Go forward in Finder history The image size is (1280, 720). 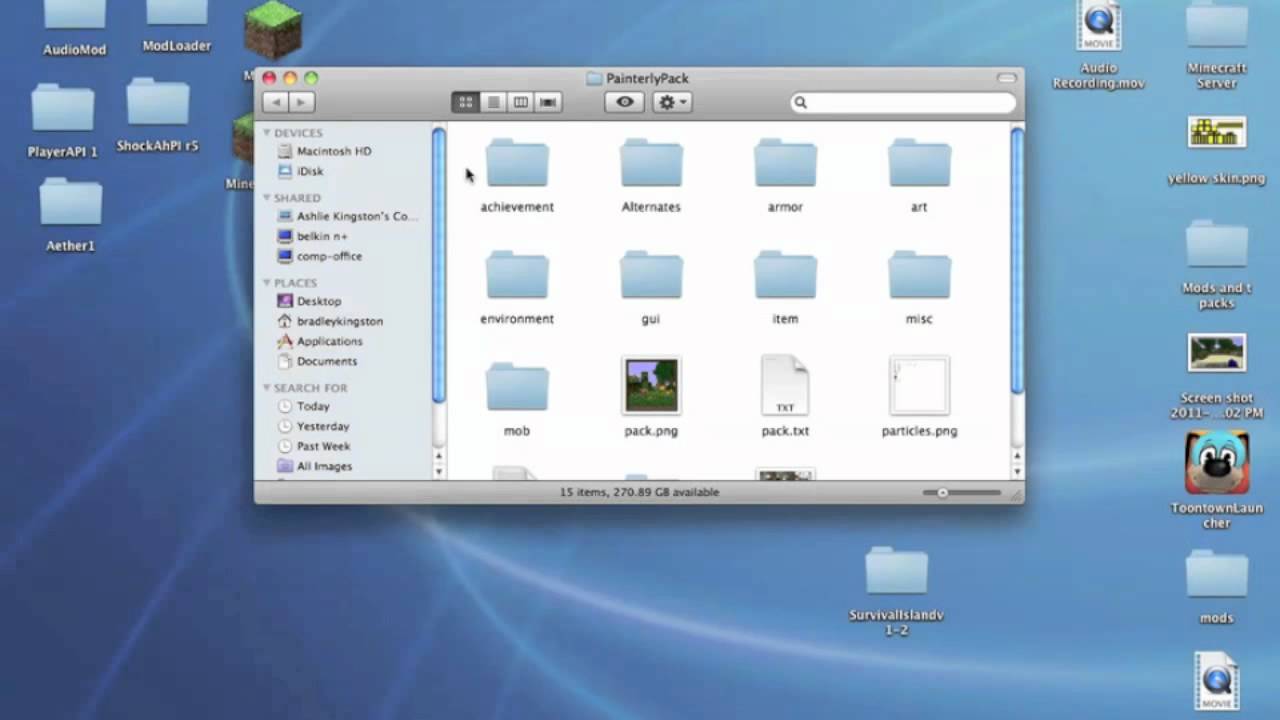pos(301,102)
